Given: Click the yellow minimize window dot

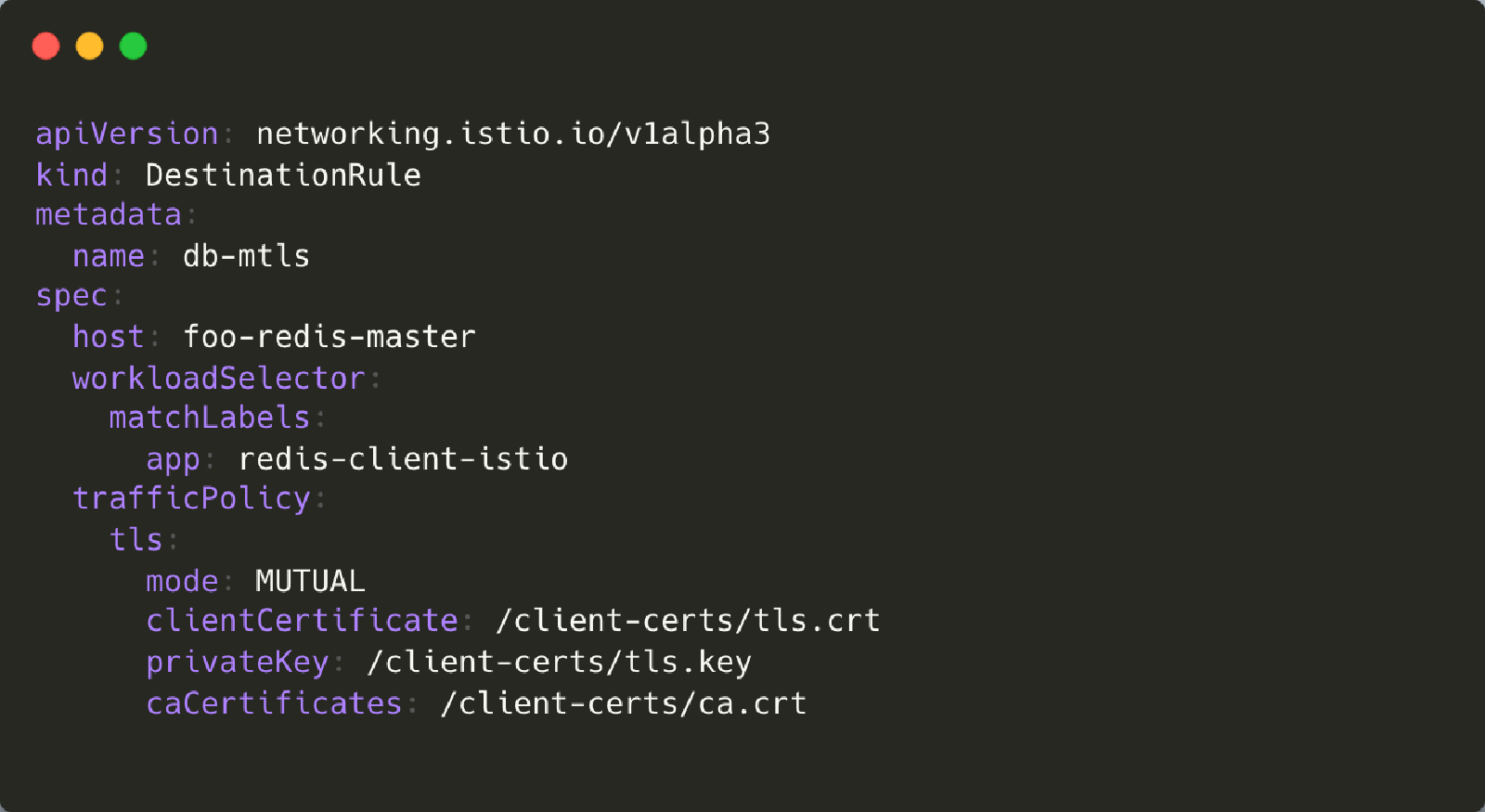Looking at the screenshot, I should (89, 45).
